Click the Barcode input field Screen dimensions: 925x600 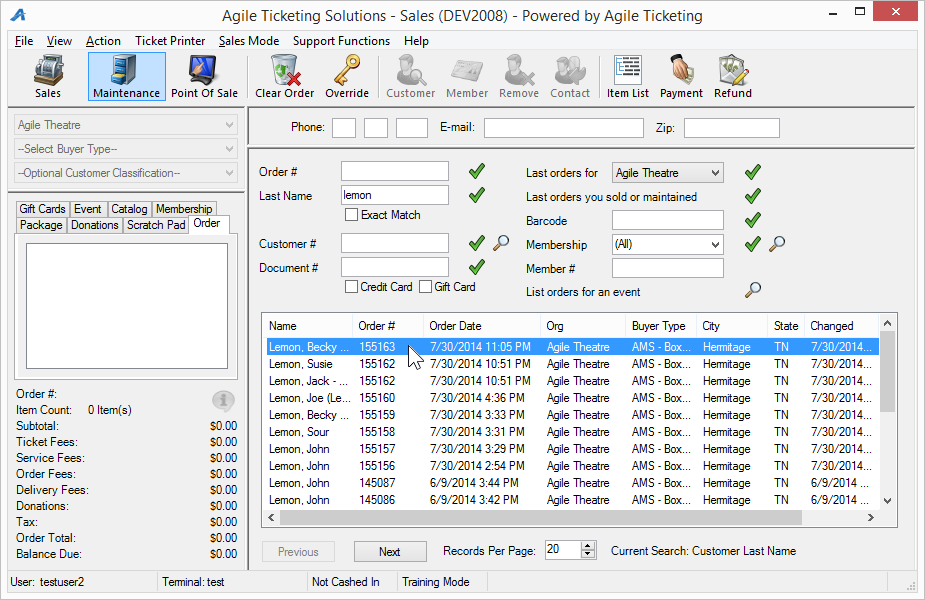[x=668, y=220]
